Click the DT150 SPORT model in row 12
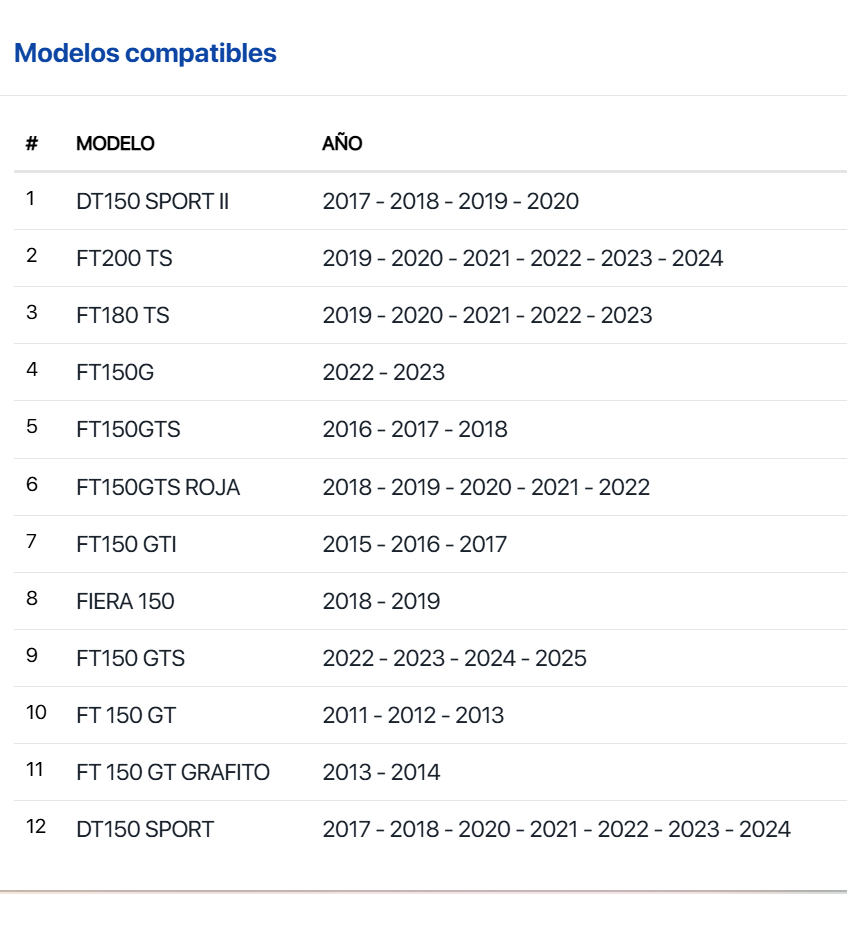 point(145,829)
